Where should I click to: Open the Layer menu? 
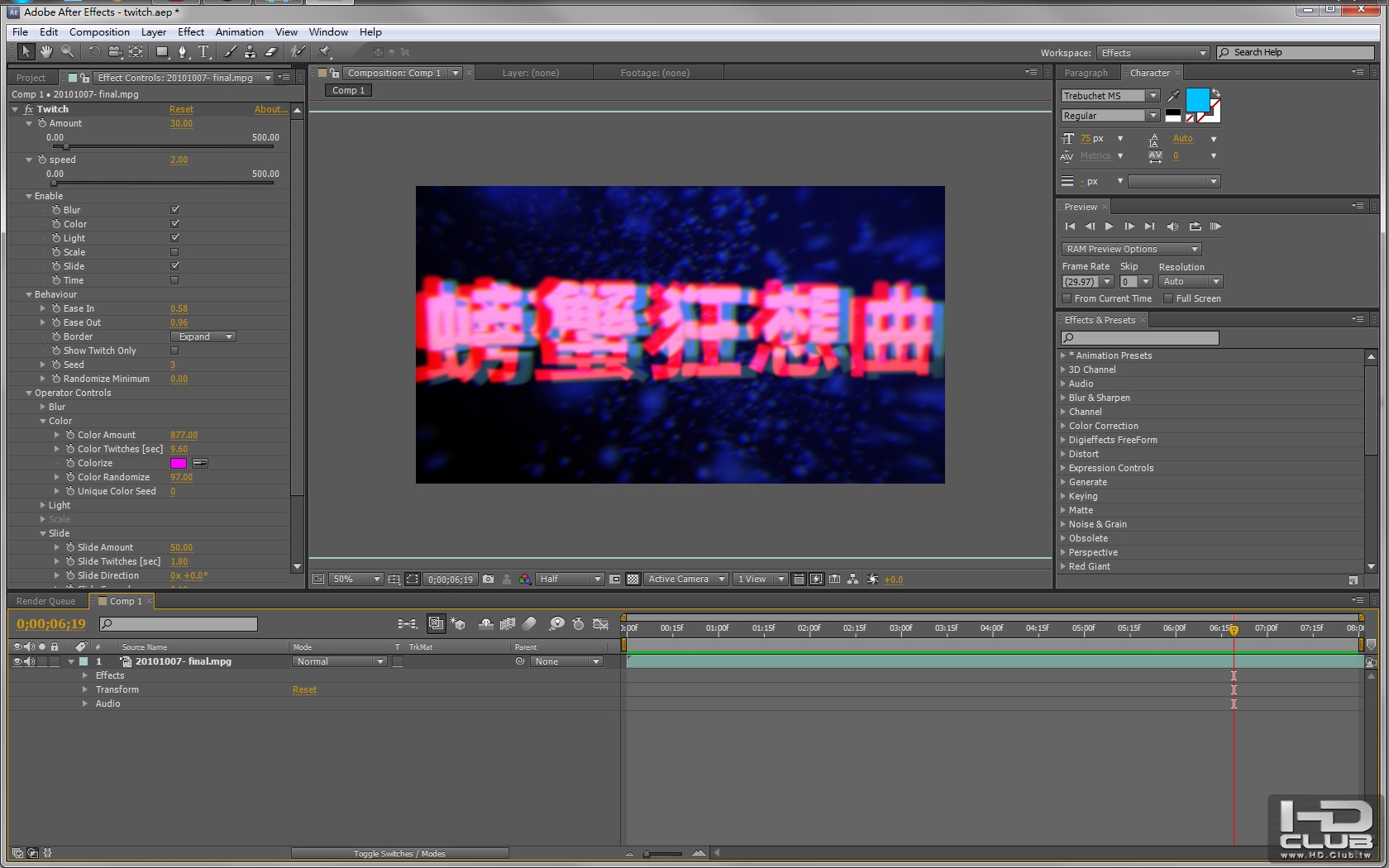point(154,32)
